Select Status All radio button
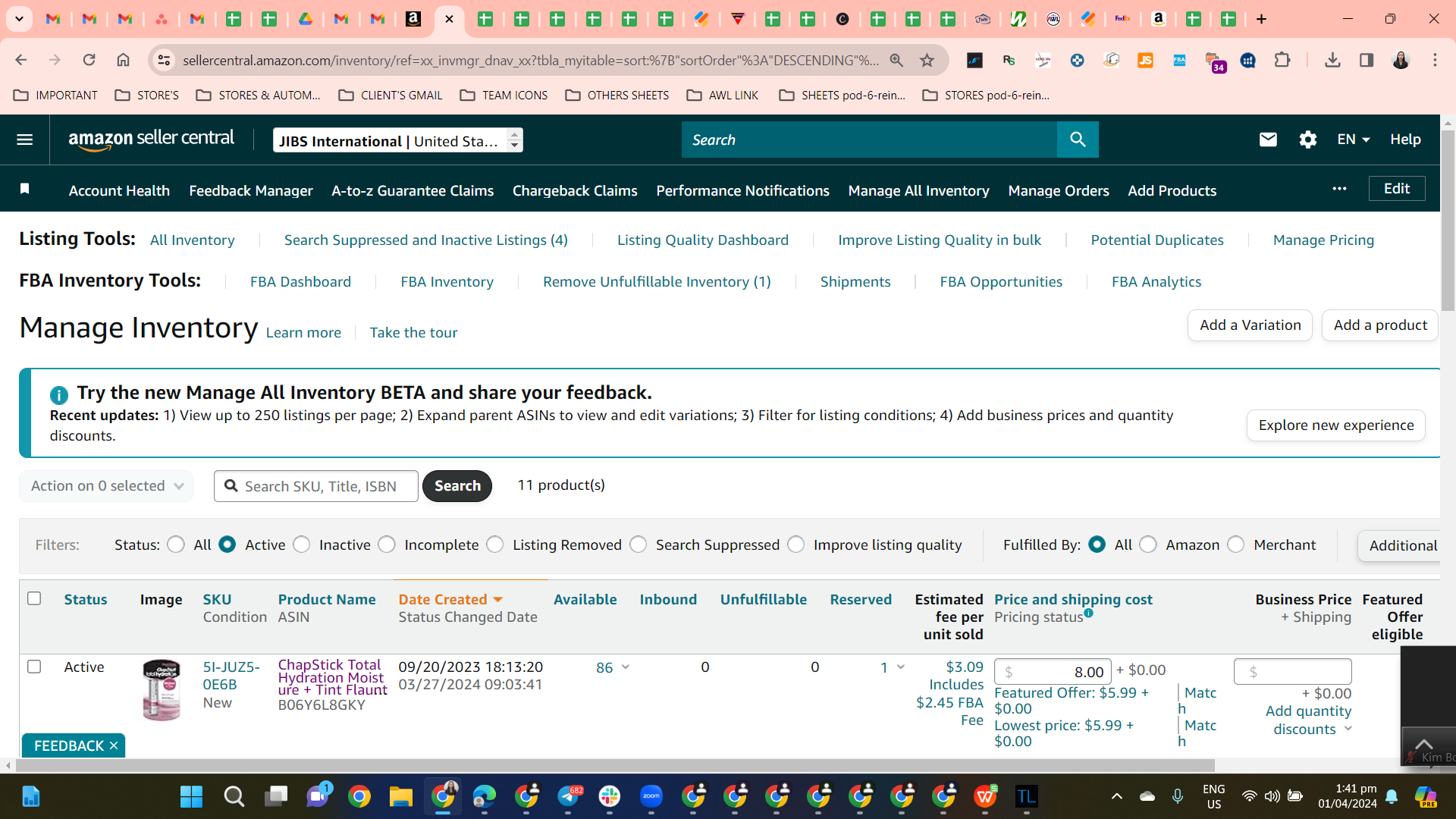The image size is (1456, 819). click(176, 544)
